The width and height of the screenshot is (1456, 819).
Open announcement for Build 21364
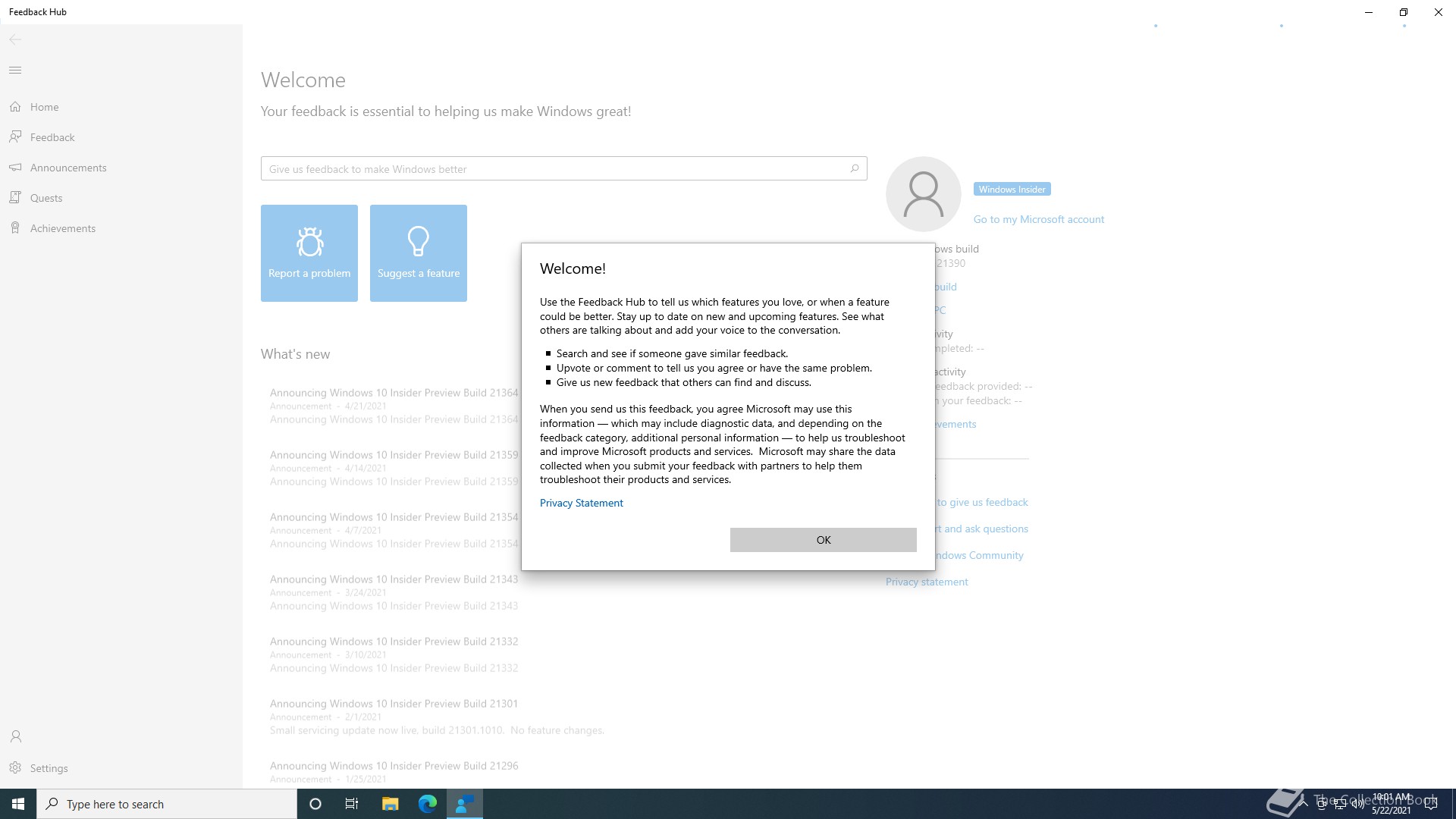[x=394, y=406]
